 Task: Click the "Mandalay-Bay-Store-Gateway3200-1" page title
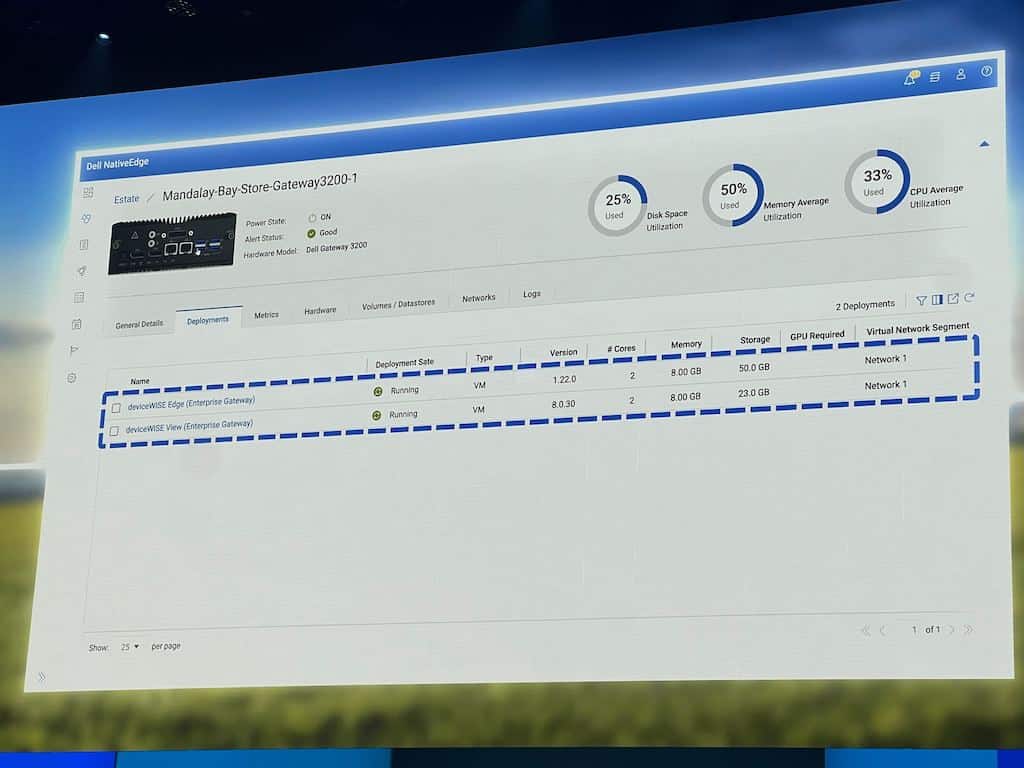[260, 187]
